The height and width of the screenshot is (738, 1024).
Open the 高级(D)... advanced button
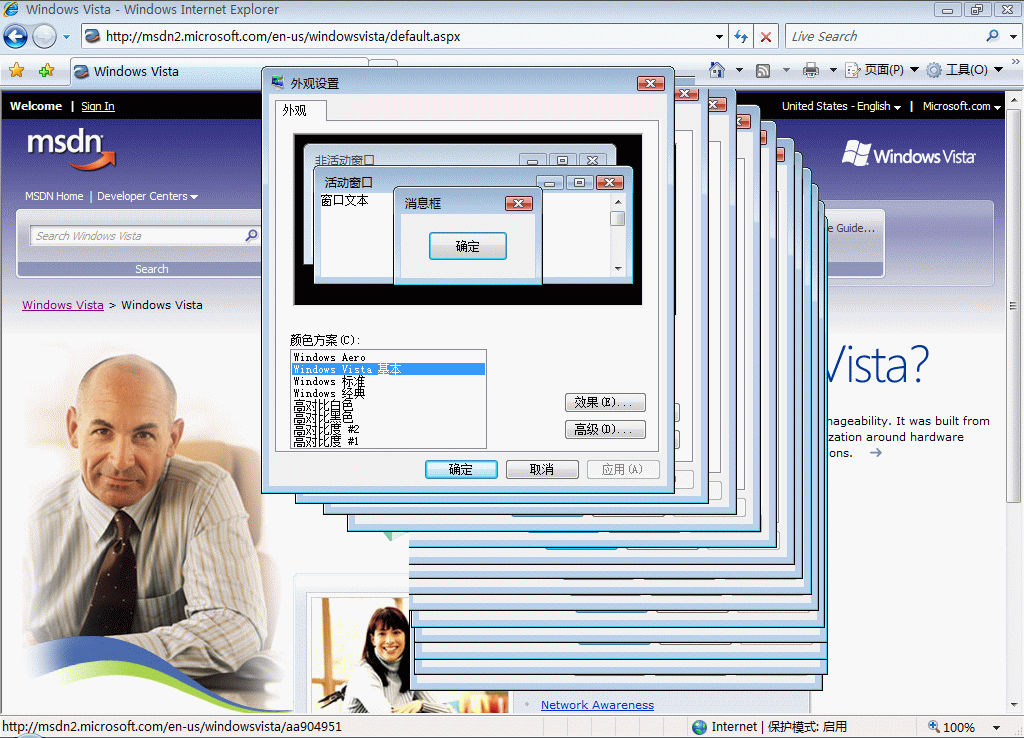point(605,430)
